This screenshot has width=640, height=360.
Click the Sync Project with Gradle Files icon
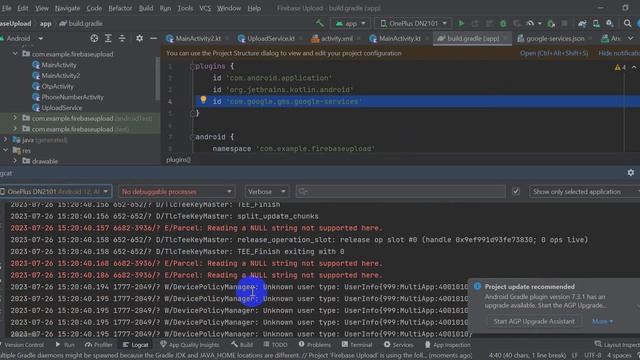click(x=582, y=24)
